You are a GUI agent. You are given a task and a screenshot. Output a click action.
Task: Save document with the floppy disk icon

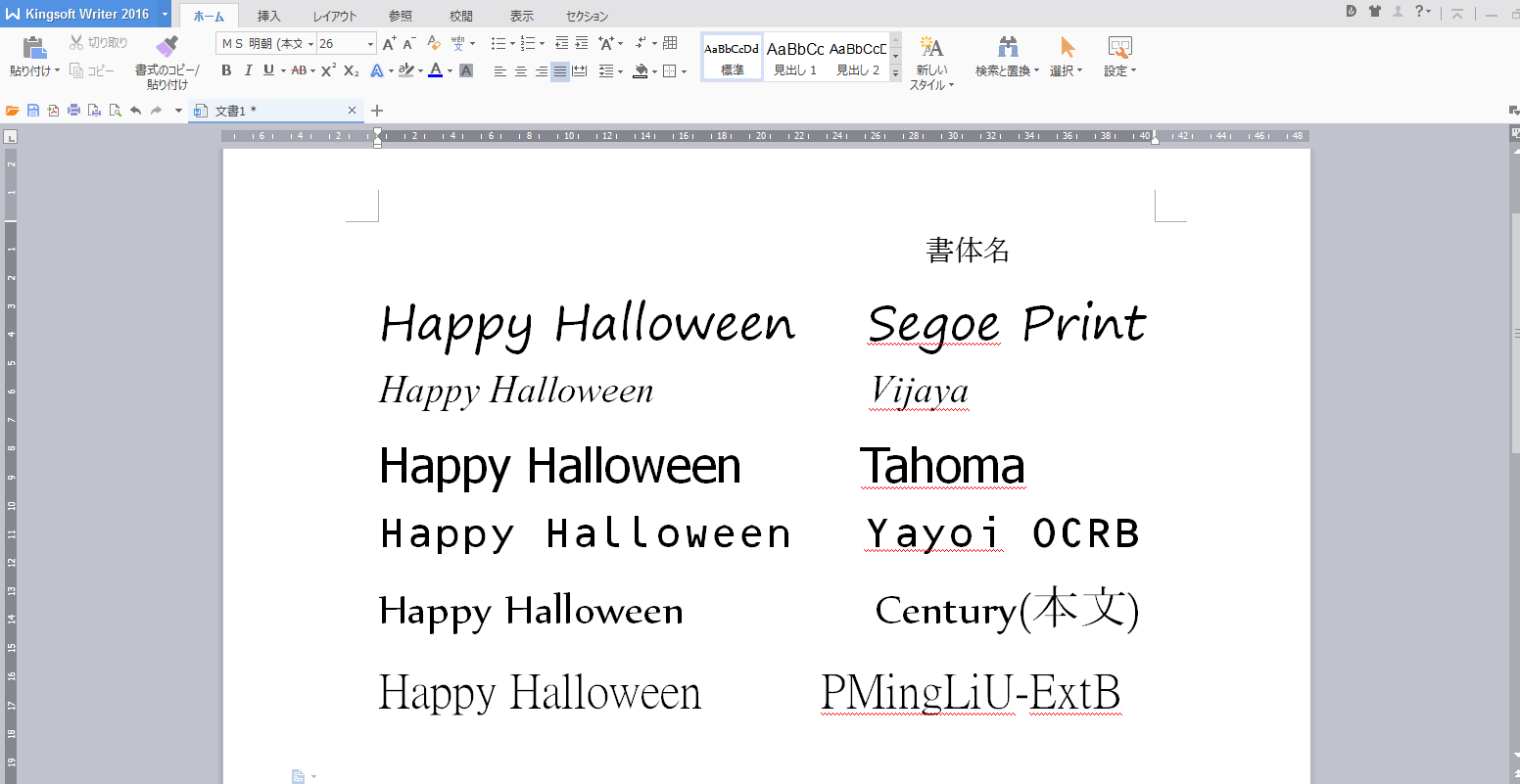[x=33, y=111]
